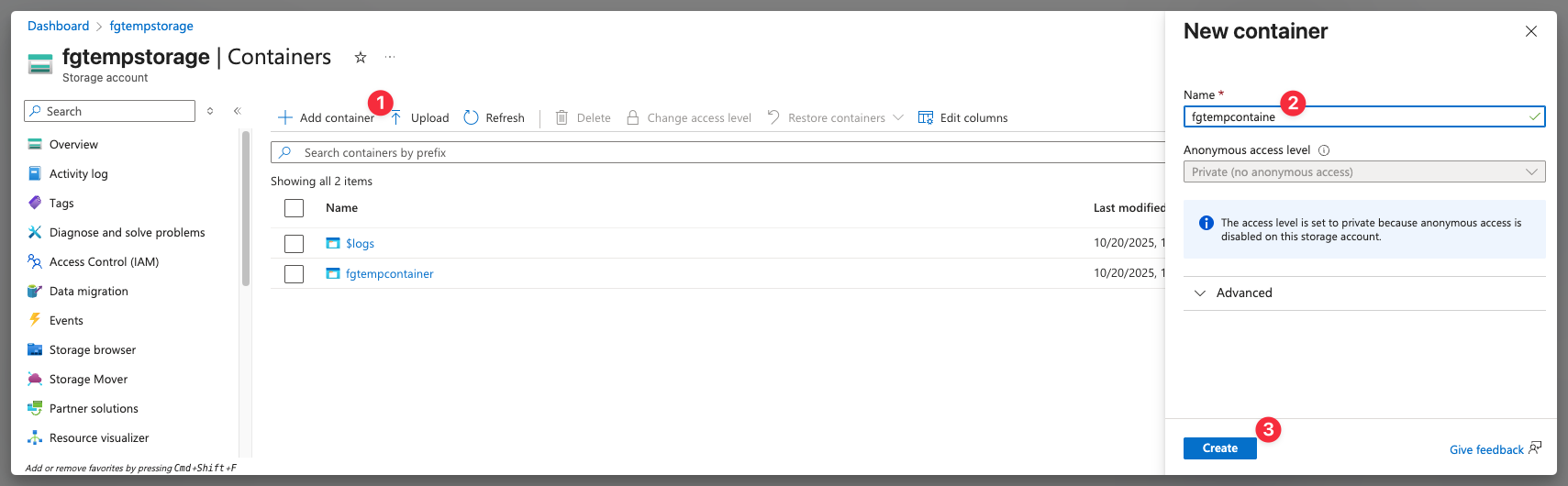Expand the Advanced section
The width and height of the screenshot is (1568, 486).
1364,293
